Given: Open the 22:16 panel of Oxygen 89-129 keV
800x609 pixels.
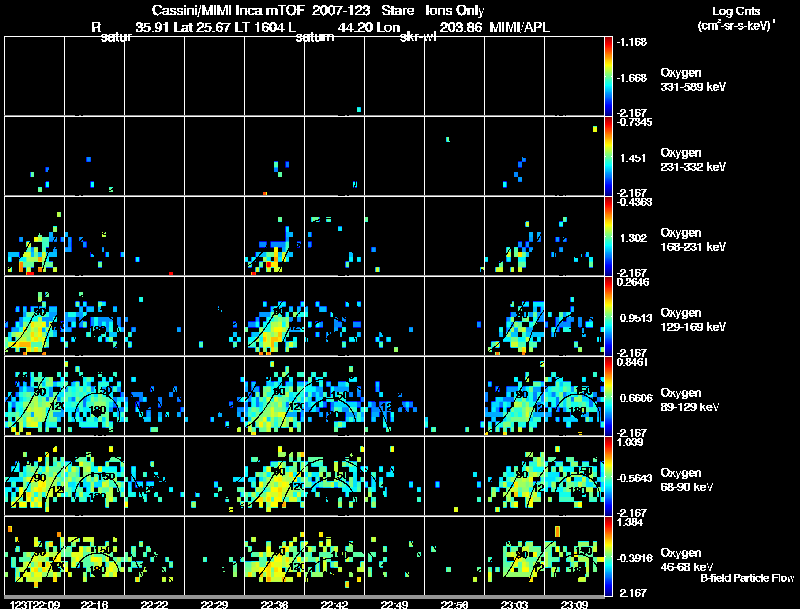Looking at the screenshot, I should click(x=94, y=396).
